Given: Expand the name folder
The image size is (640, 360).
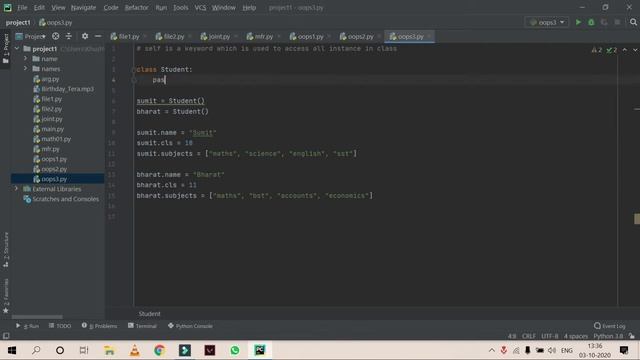Looking at the screenshot, I should pos(25,58).
